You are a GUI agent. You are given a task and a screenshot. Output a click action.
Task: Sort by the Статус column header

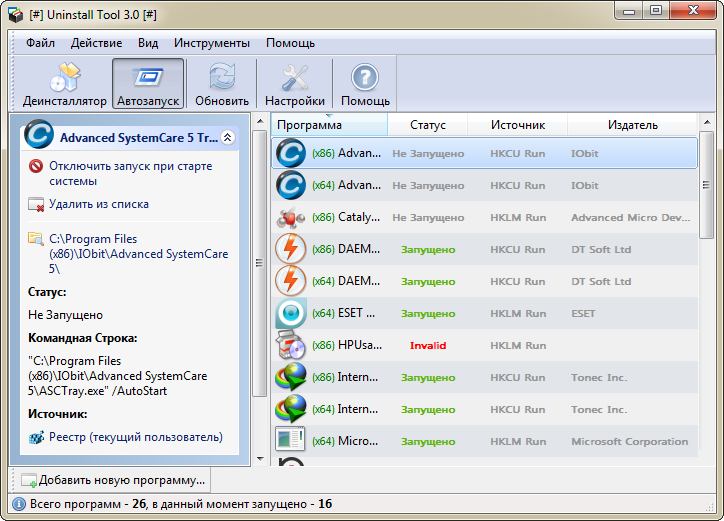point(428,125)
